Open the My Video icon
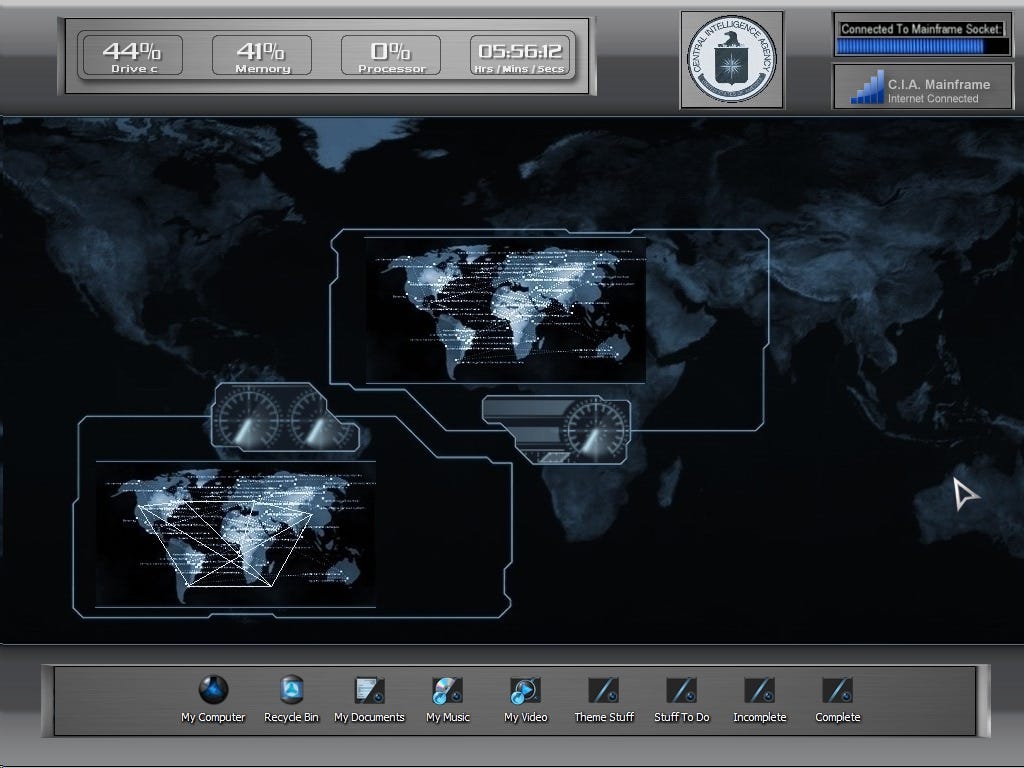 [525, 690]
